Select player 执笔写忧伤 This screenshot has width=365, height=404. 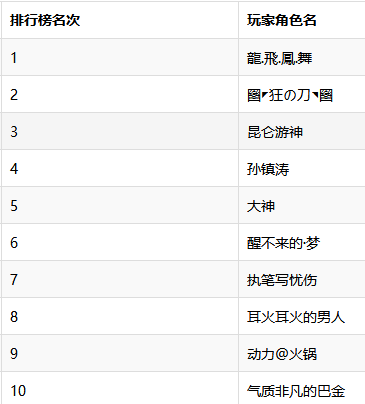(282, 280)
